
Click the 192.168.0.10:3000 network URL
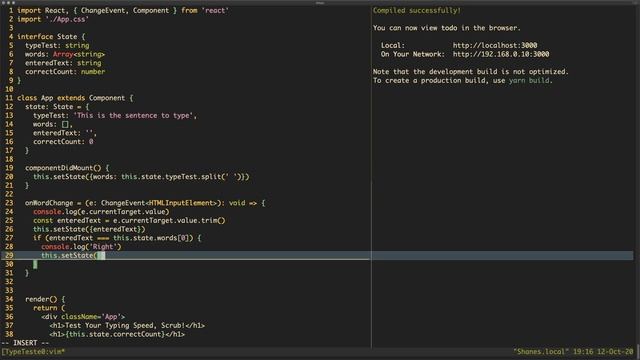[x=501, y=54]
